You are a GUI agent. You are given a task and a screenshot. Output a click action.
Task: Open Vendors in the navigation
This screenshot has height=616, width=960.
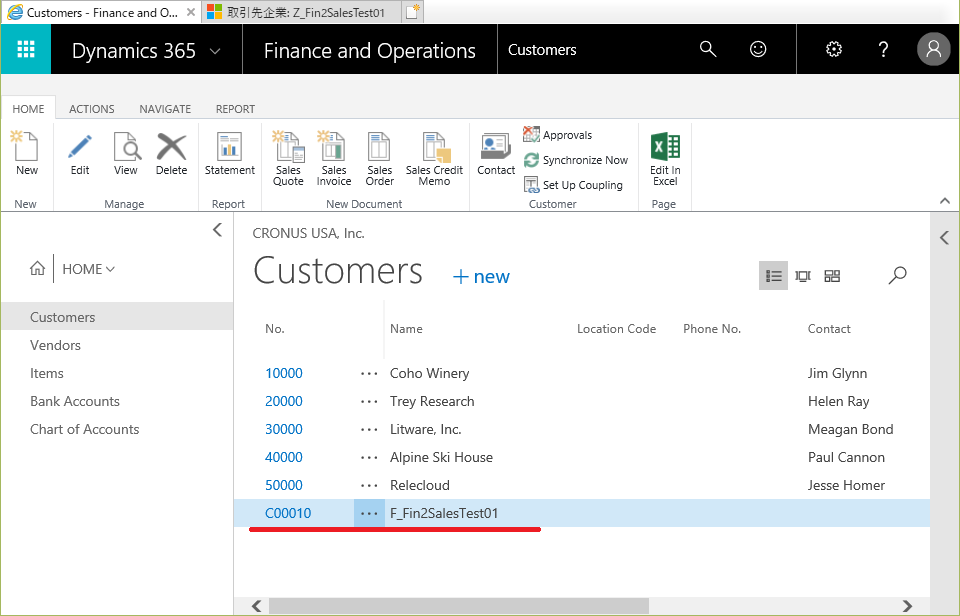click(55, 345)
